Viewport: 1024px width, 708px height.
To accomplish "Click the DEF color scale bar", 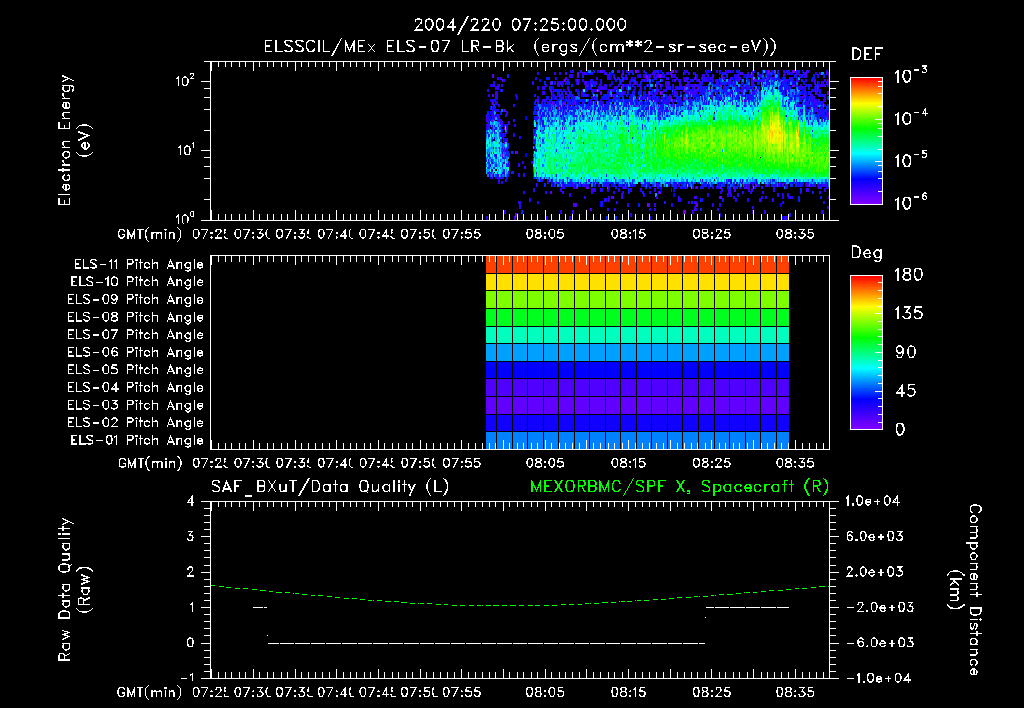I will coord(866,140).
